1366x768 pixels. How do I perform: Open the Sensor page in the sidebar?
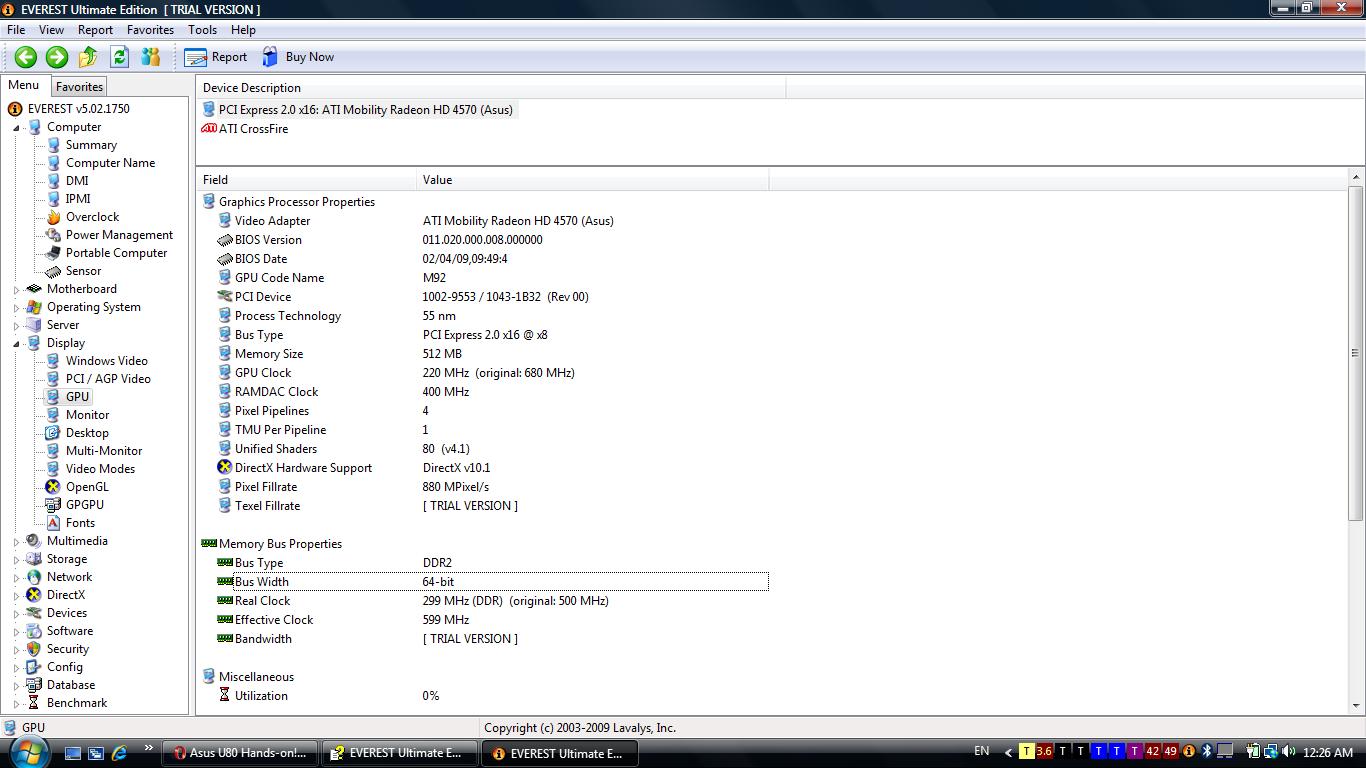point(83,271)
